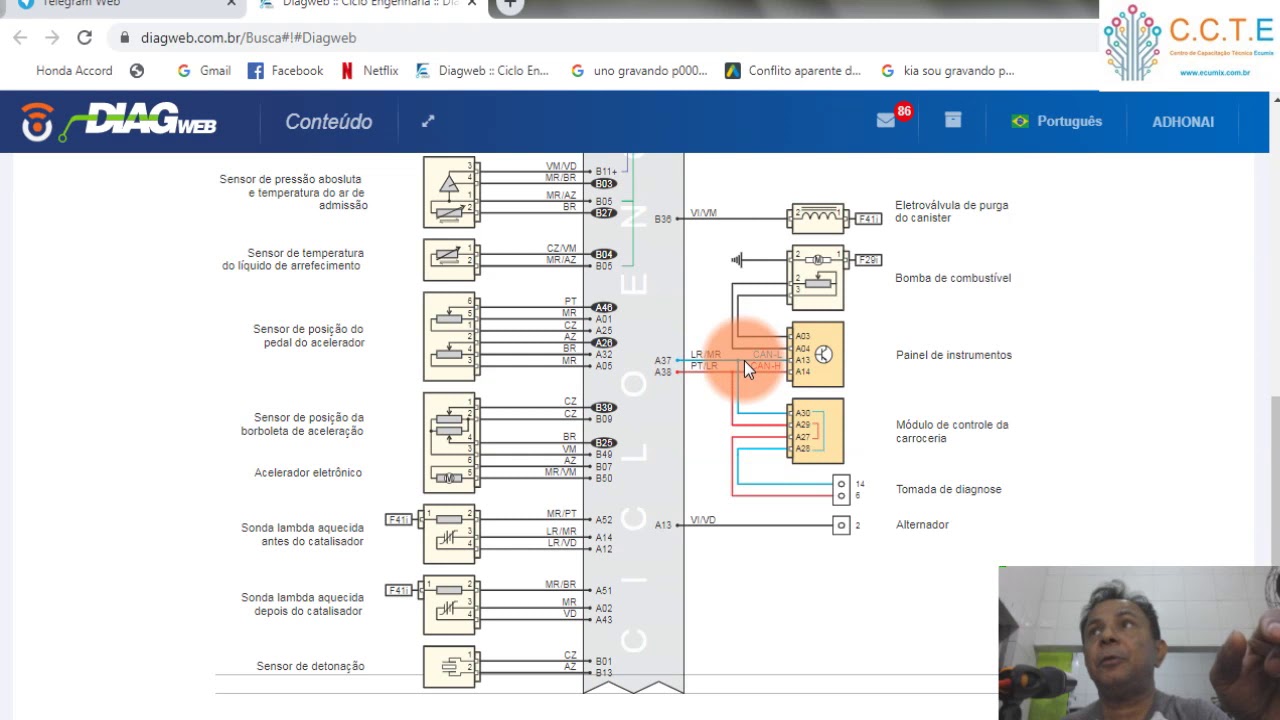Screen dimensions: 1280x720
Task: Click the expand fullscreen arrows icon
Action: click(x=428, y=121)
